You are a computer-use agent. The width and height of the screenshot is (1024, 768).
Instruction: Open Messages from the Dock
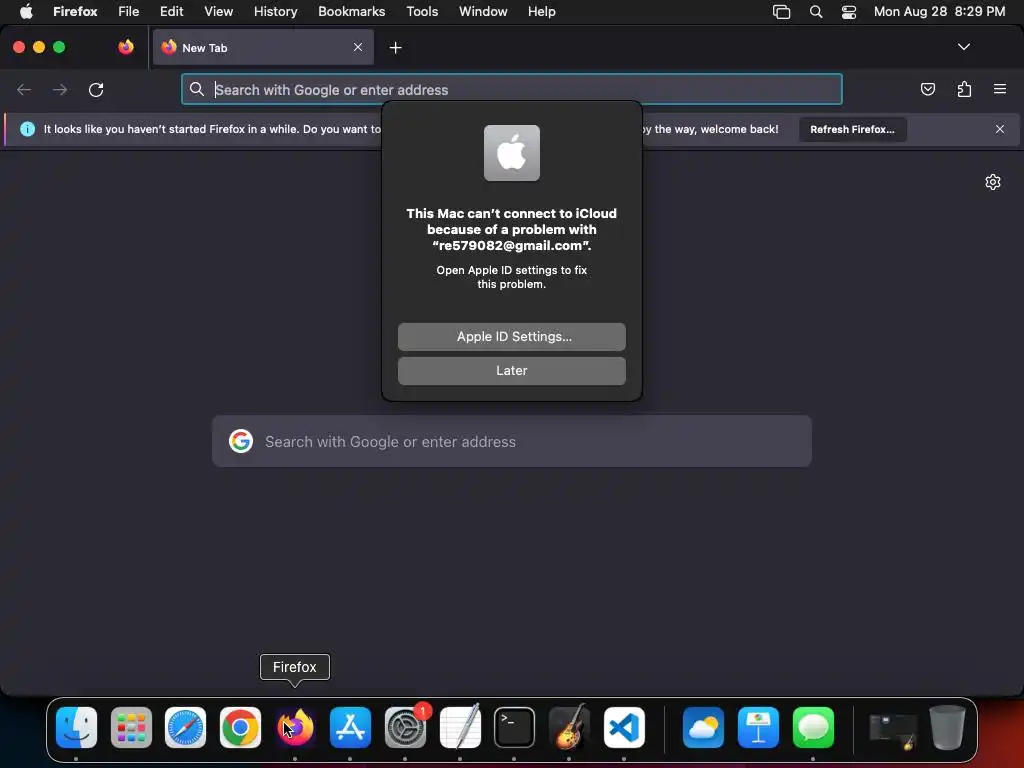pyautogui.click(x=813, y=727)
